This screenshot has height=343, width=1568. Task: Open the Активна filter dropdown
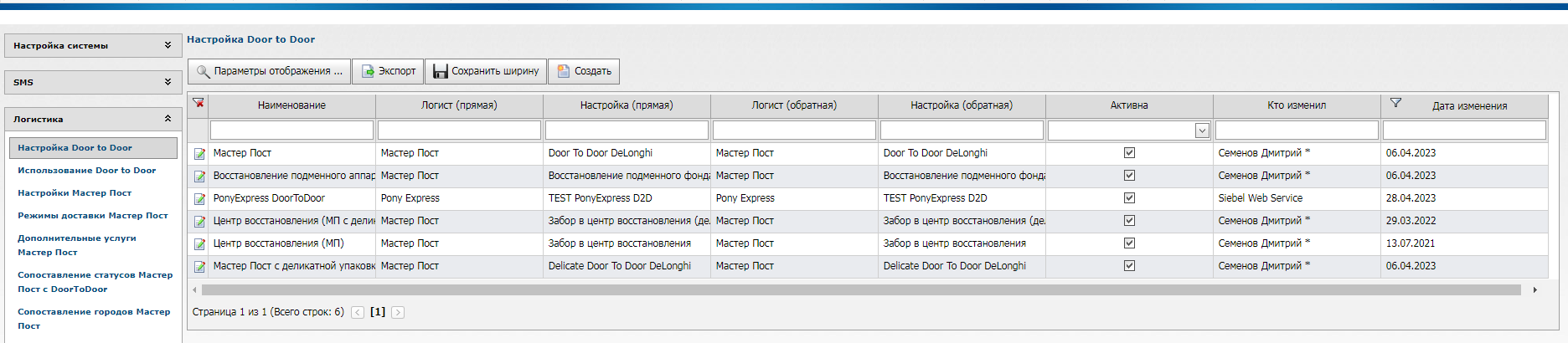point(1202,131)
